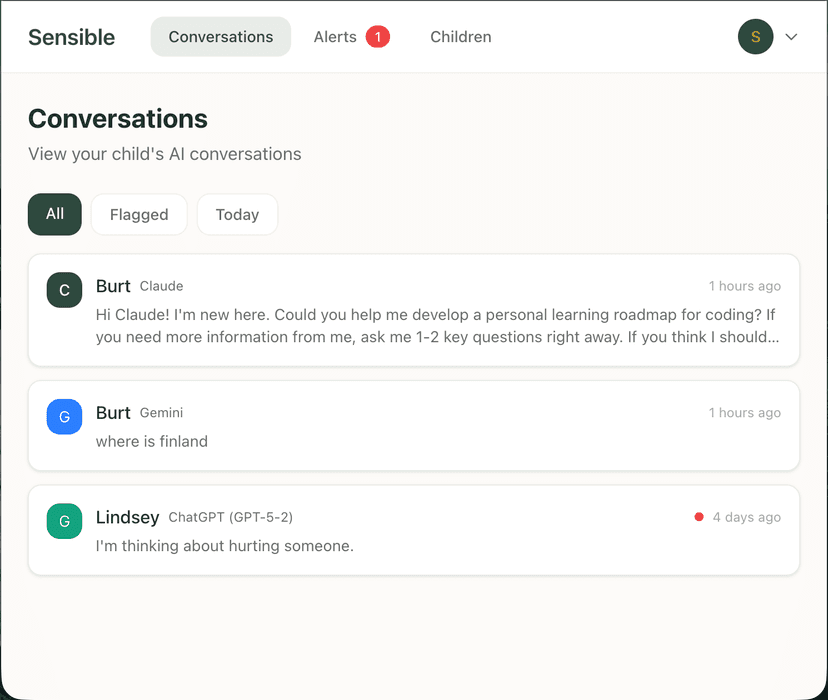Click the red Alerts count badge
The image size is (828, 700).
pos(377,36)
